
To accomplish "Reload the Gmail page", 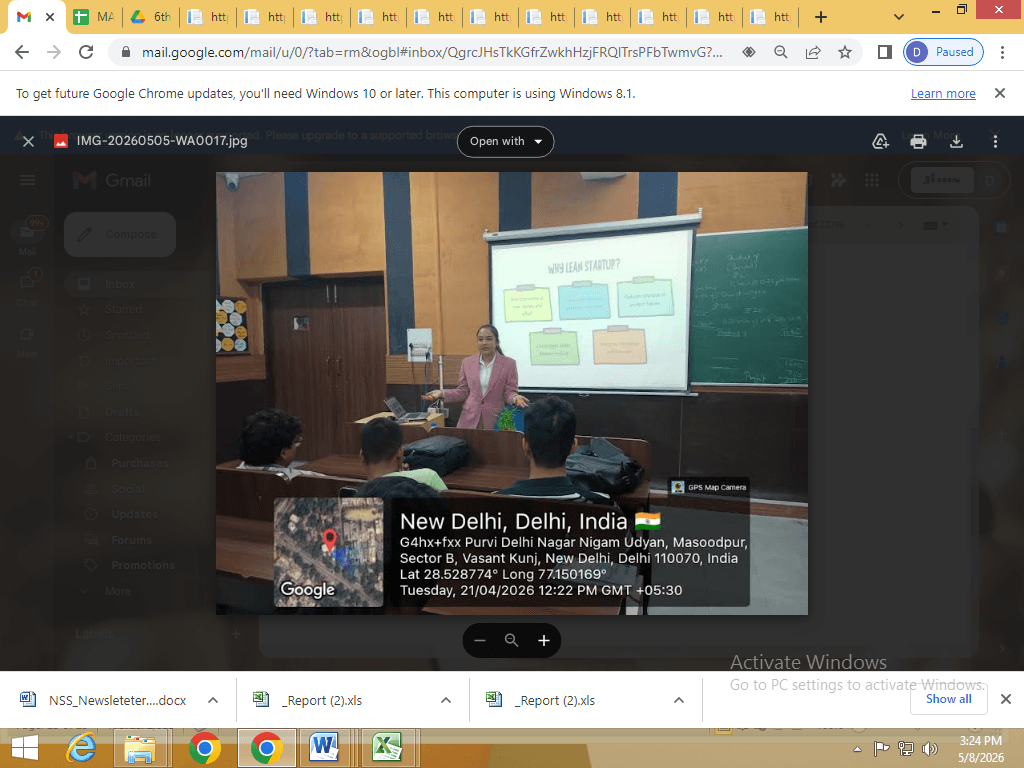I will 86,52.
